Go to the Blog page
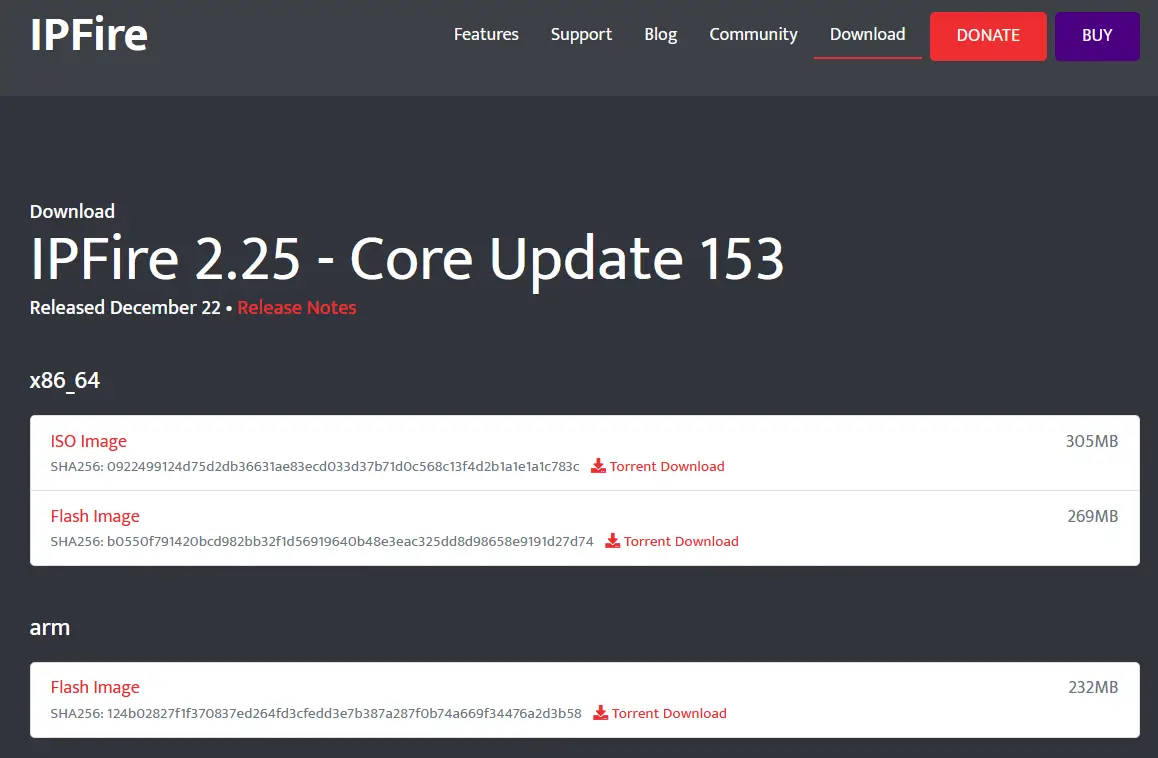Screen dimensions: 1158x758 [660, 35]
